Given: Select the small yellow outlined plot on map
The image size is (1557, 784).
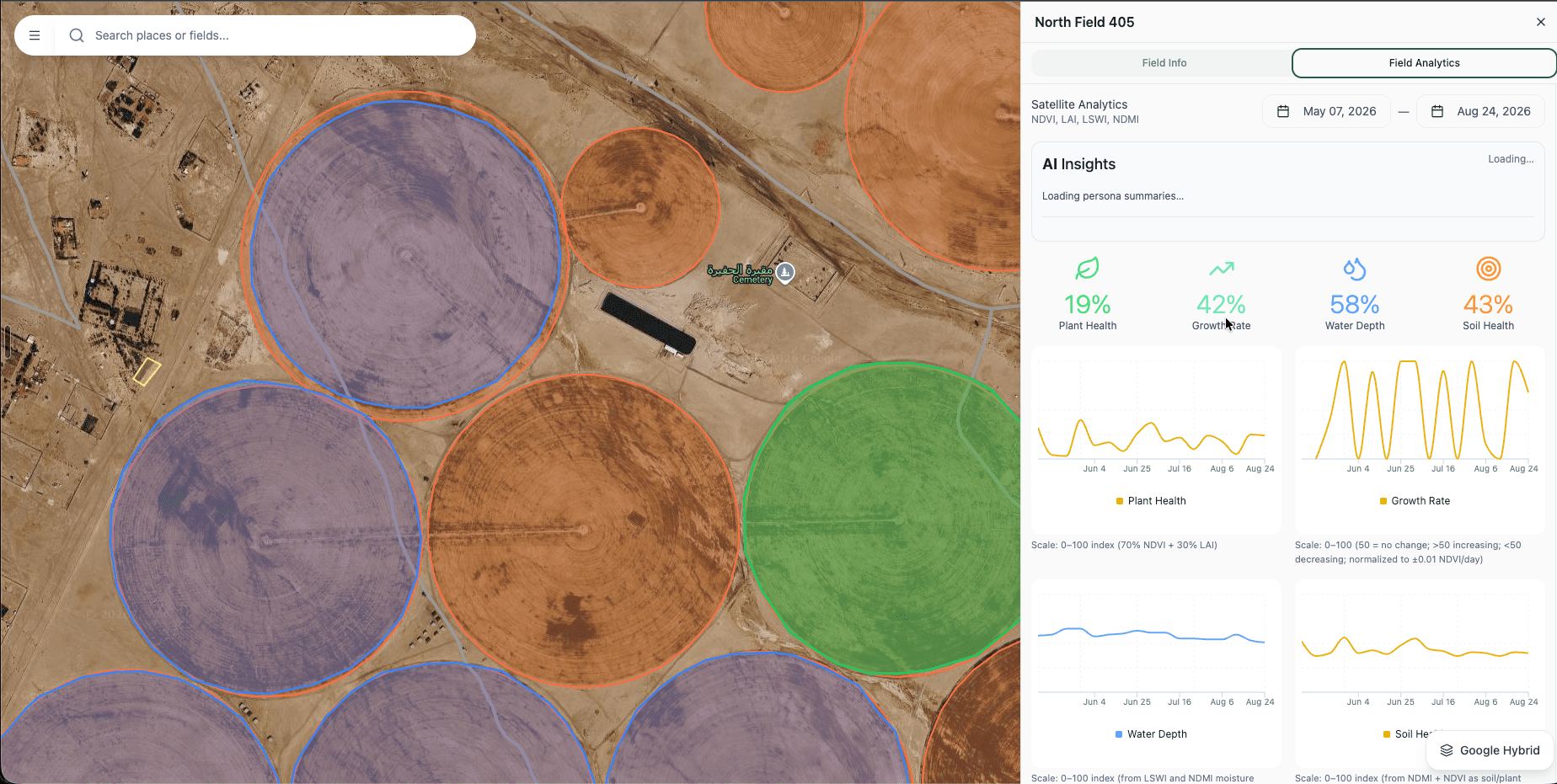Looking at the screenshot, I should pyautogui.click(x=147, y=371).
